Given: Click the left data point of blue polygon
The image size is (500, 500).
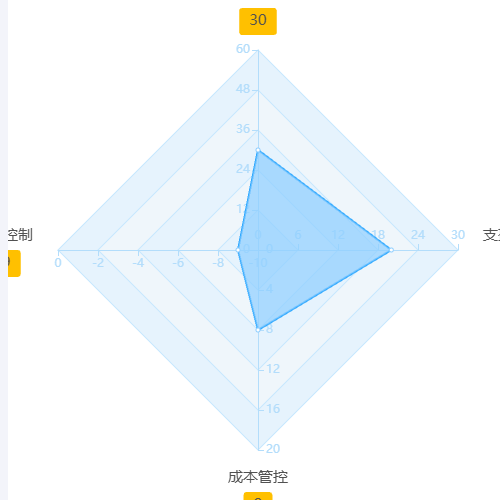Looking at the screenshot, I should [x=238, y=250].
